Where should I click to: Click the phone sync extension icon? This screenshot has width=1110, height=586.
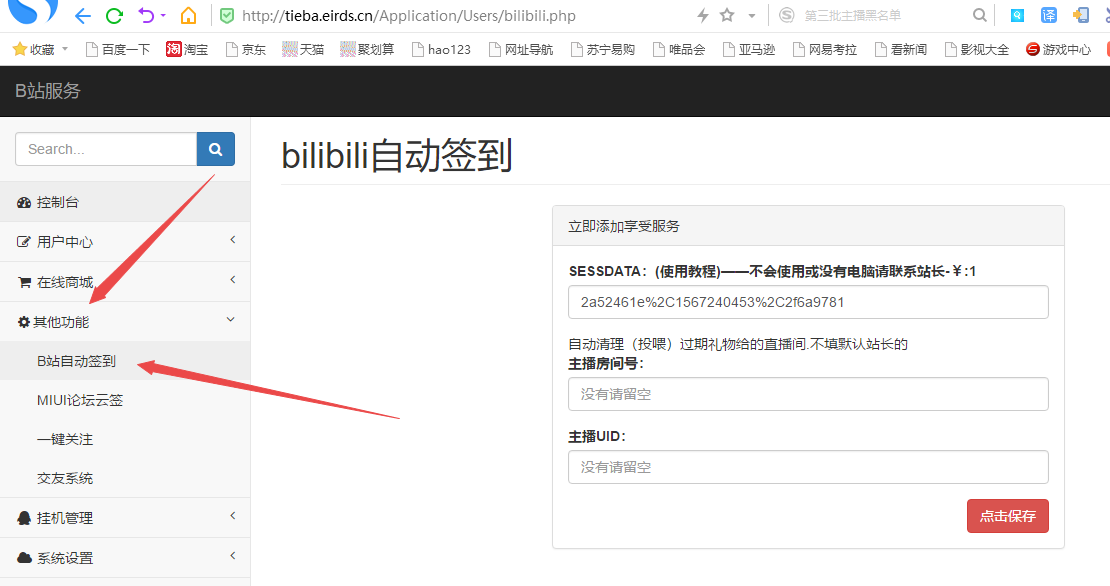coord(1080,15)
